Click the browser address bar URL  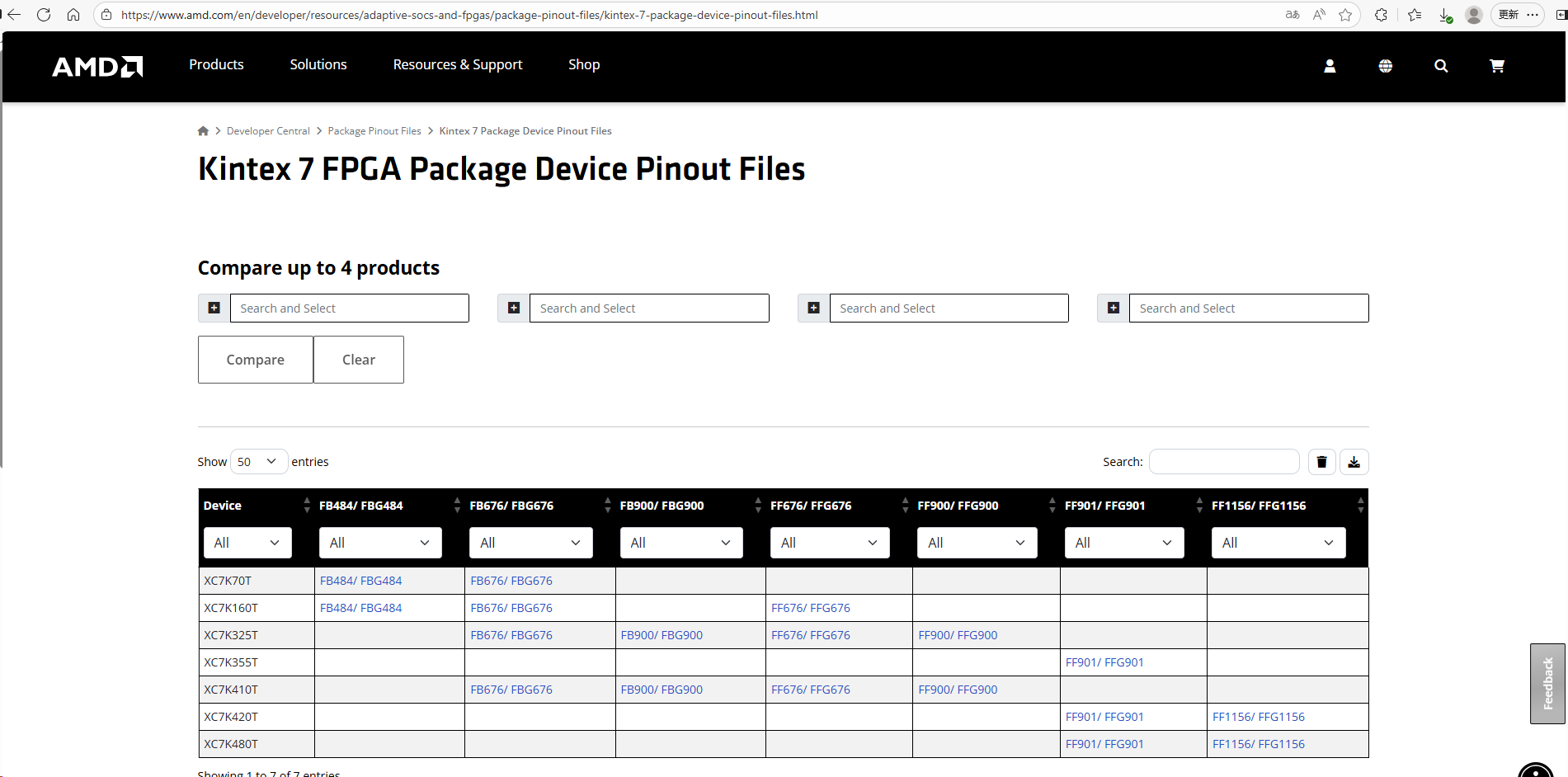pyautogui.click(x=469, y=15)
